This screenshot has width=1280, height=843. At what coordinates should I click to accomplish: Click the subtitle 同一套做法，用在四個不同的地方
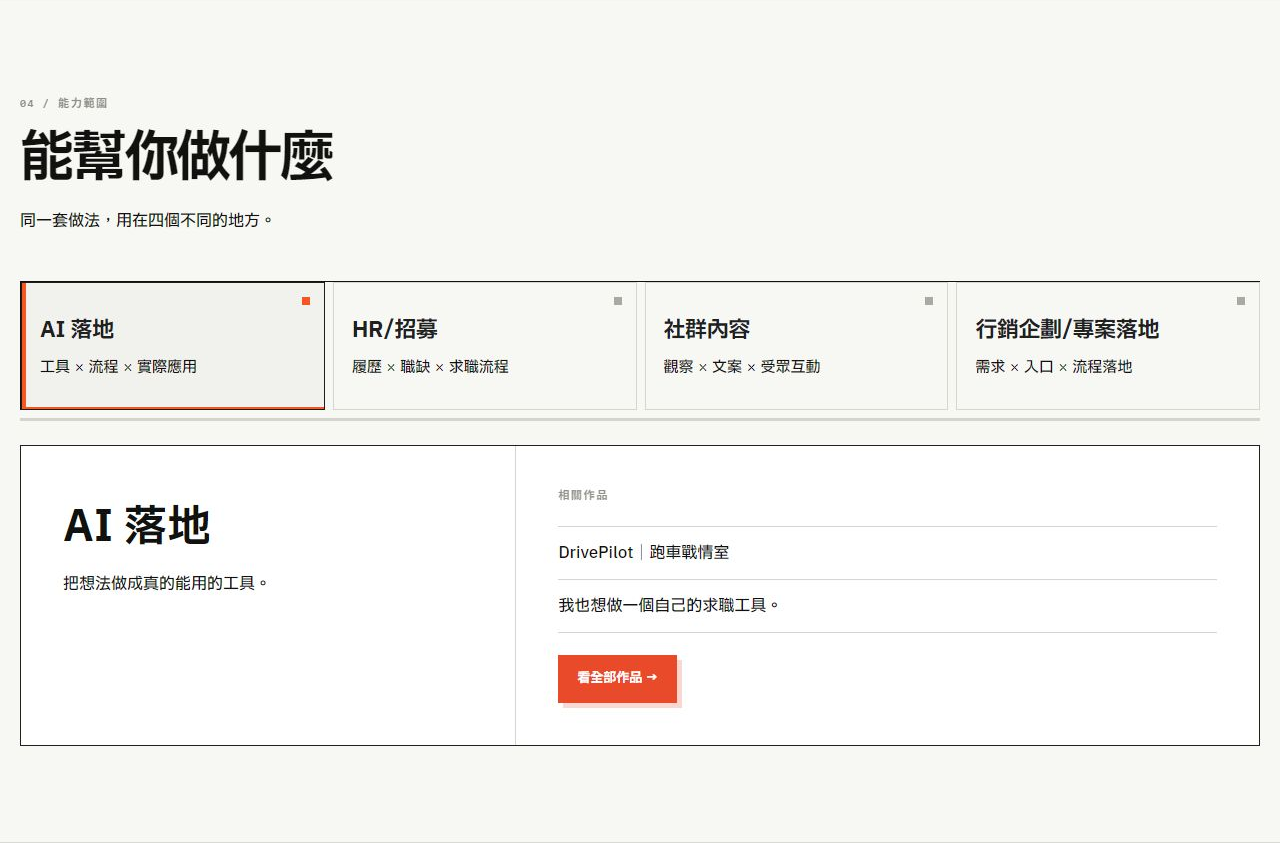coord(147,220)
